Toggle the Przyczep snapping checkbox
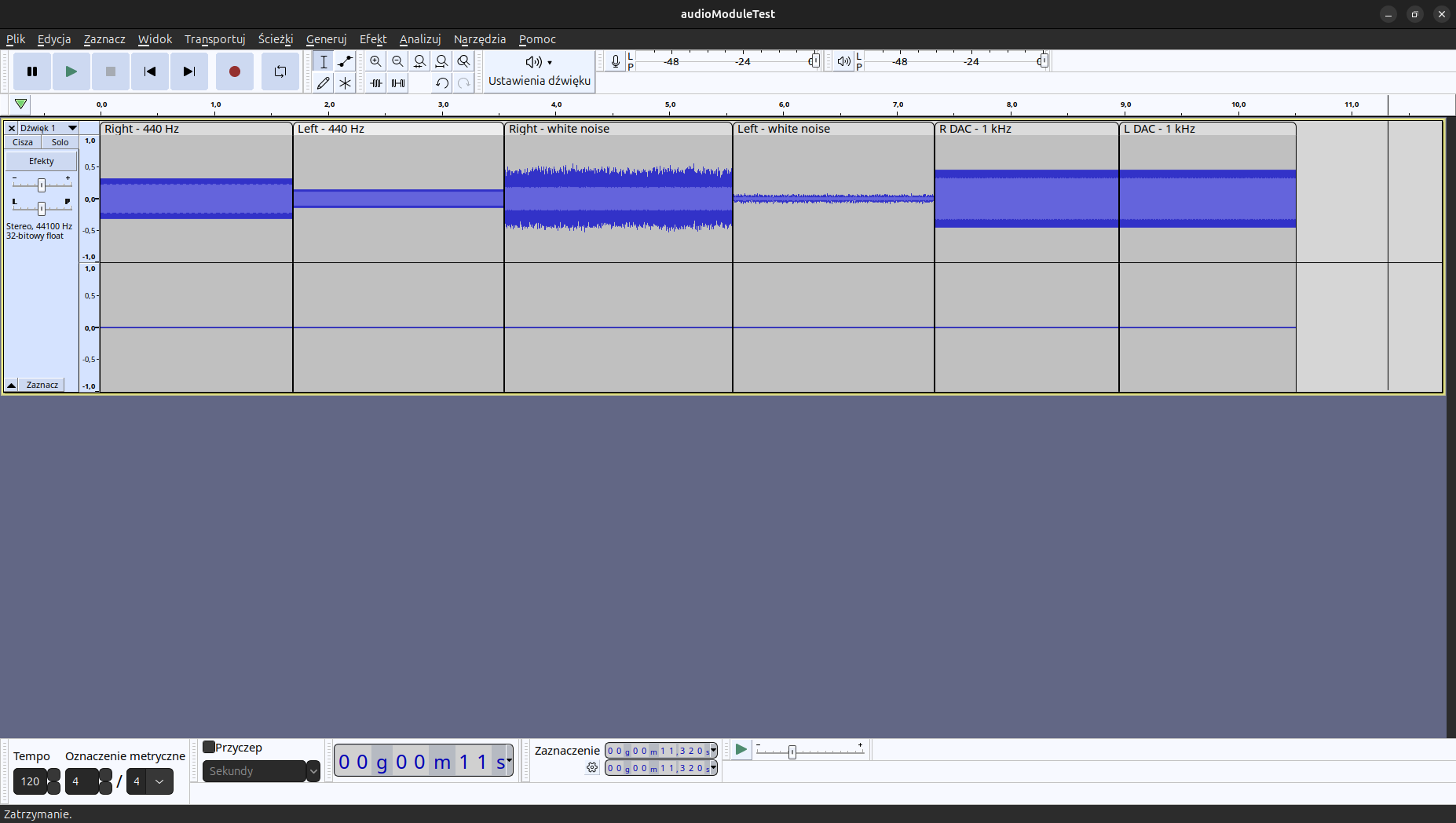The height and width of the screenshot is (823, 1456). tap(210, 747)
